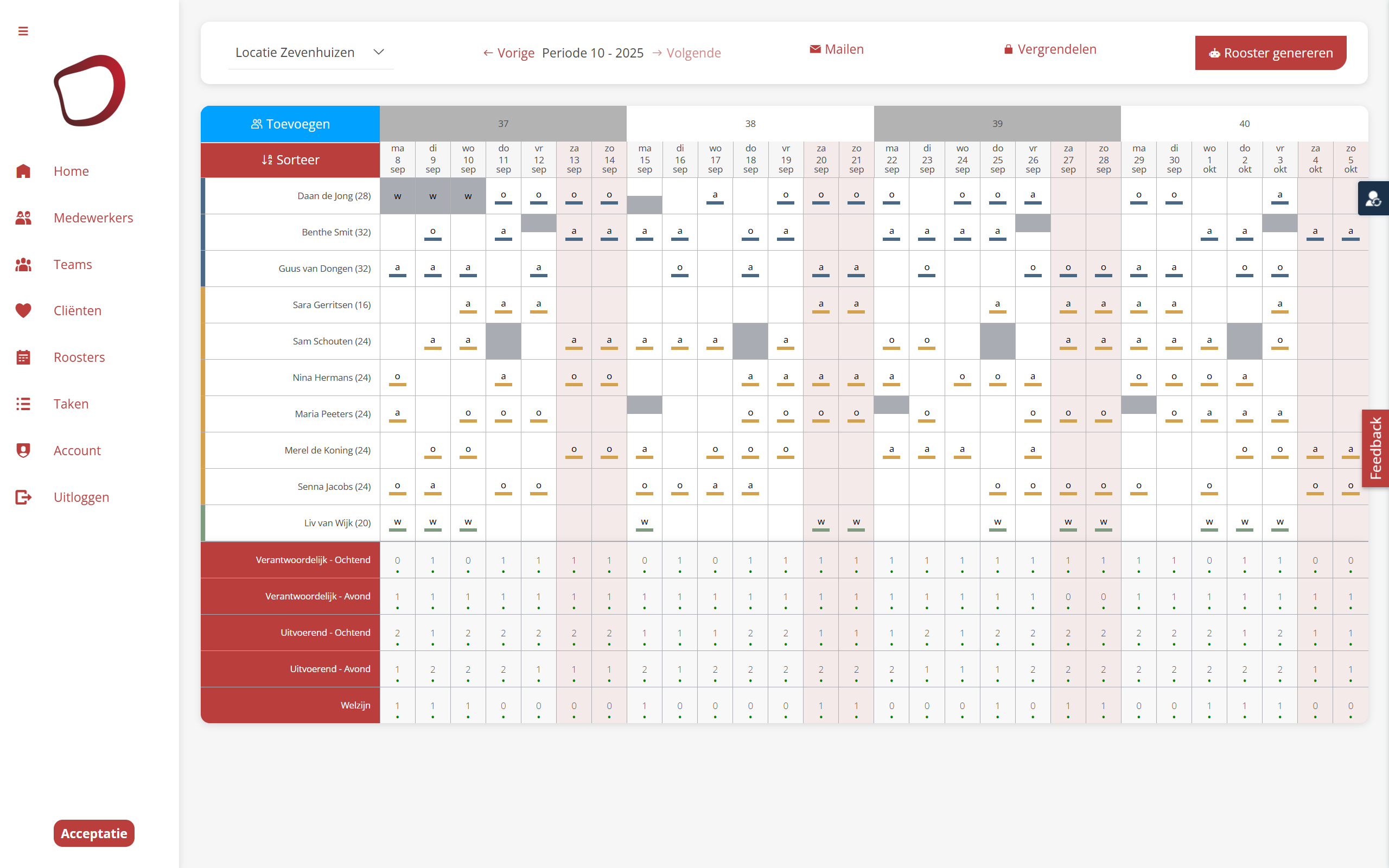This screenshot has width=1389, height=868.
Task: Sort employees with the Sorteer button
Action: coord(290,159)
